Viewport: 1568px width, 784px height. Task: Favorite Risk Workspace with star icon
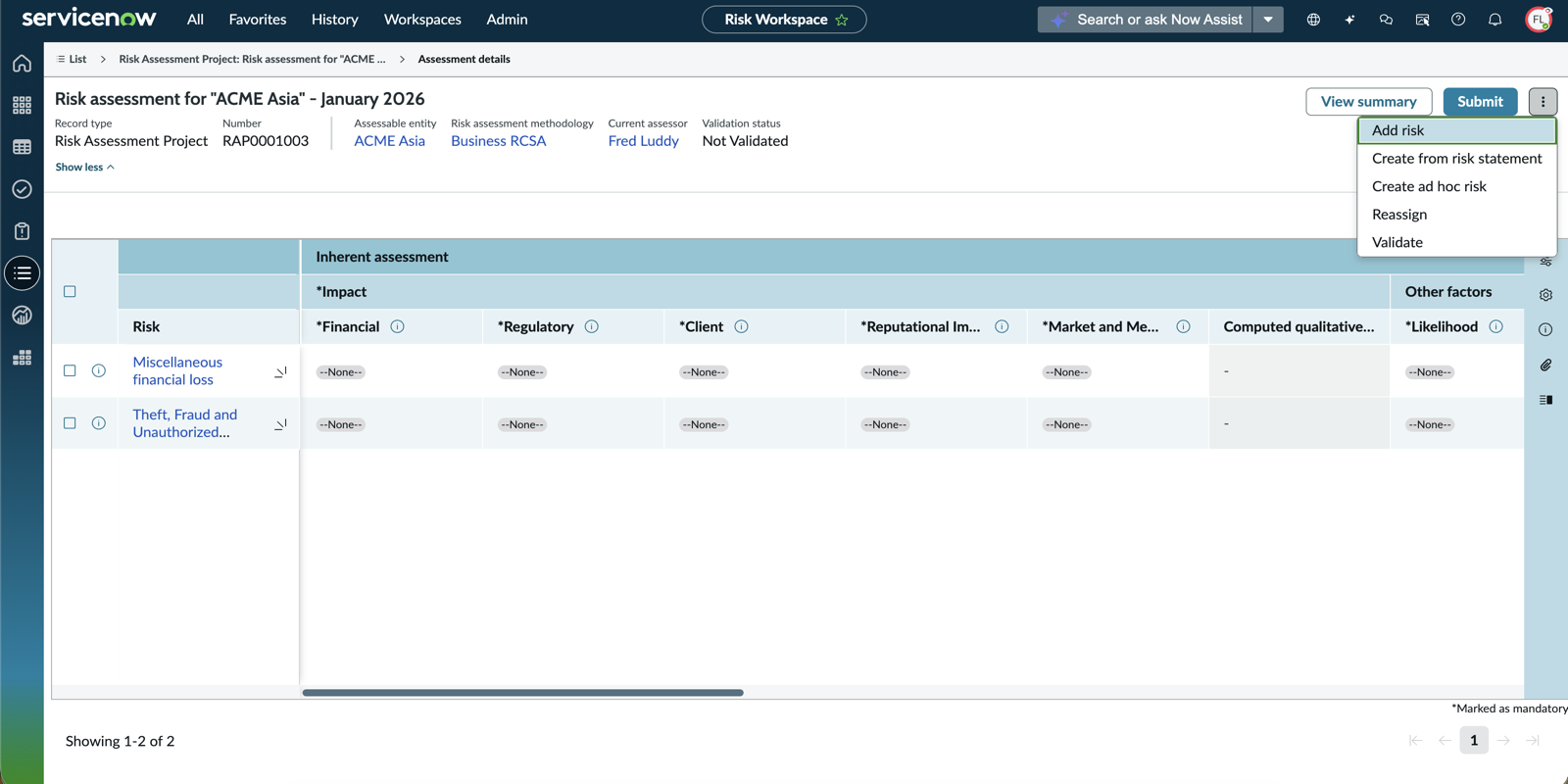842,20
